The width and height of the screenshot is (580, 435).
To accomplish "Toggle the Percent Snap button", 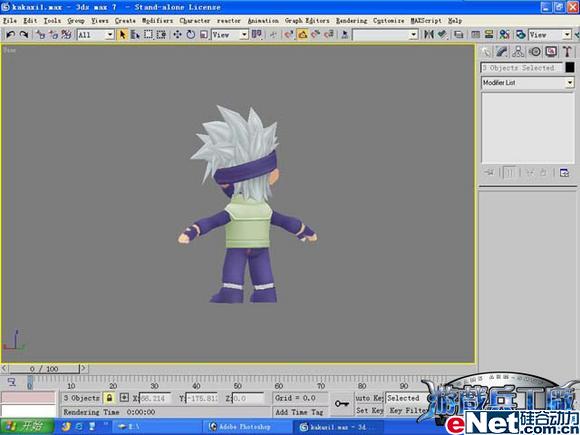I will [x=316, y=35].
